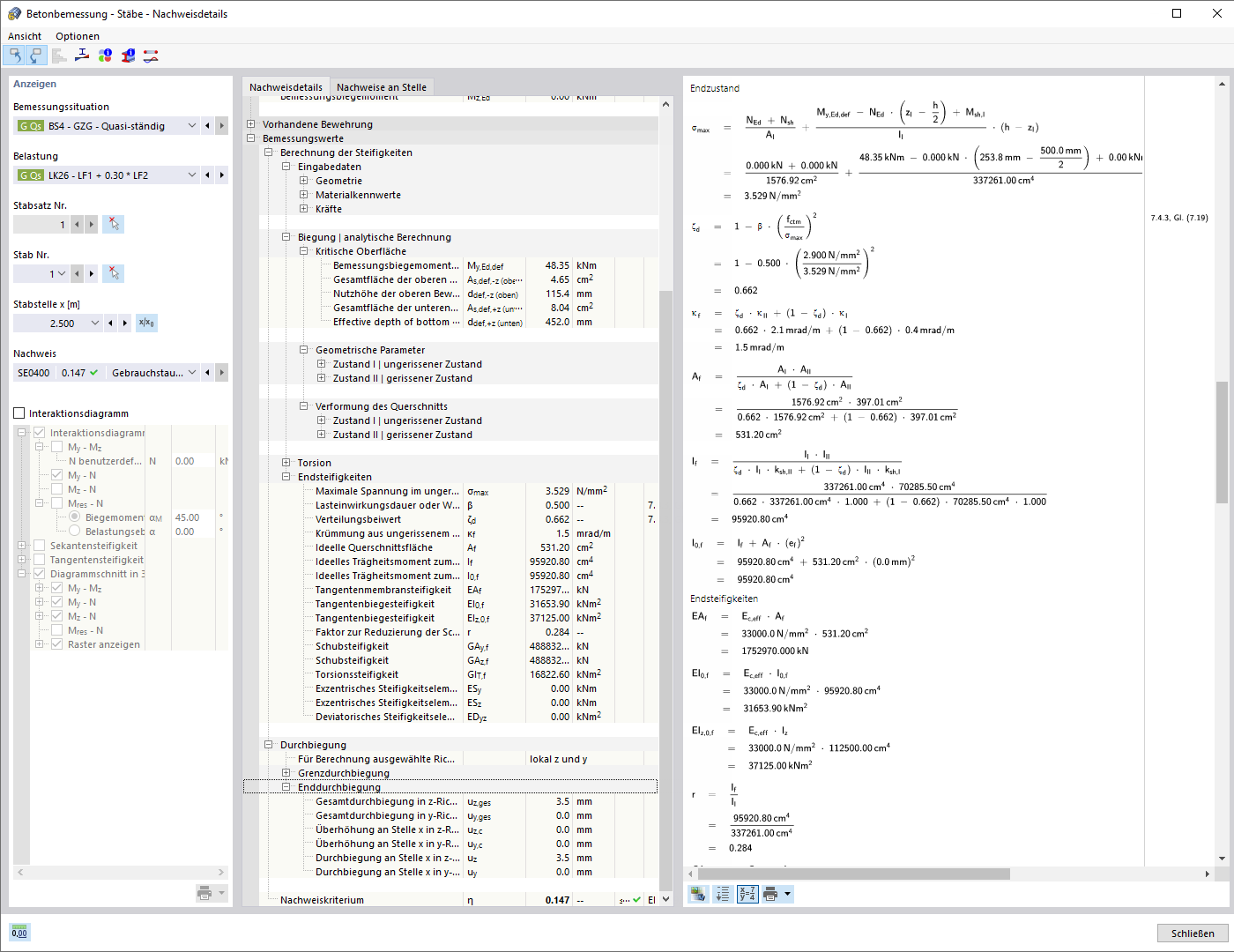The height and width of the screenshot is (952, 1234).
Task: Select the Nachweiskriterium row
Action: [460, 900]
